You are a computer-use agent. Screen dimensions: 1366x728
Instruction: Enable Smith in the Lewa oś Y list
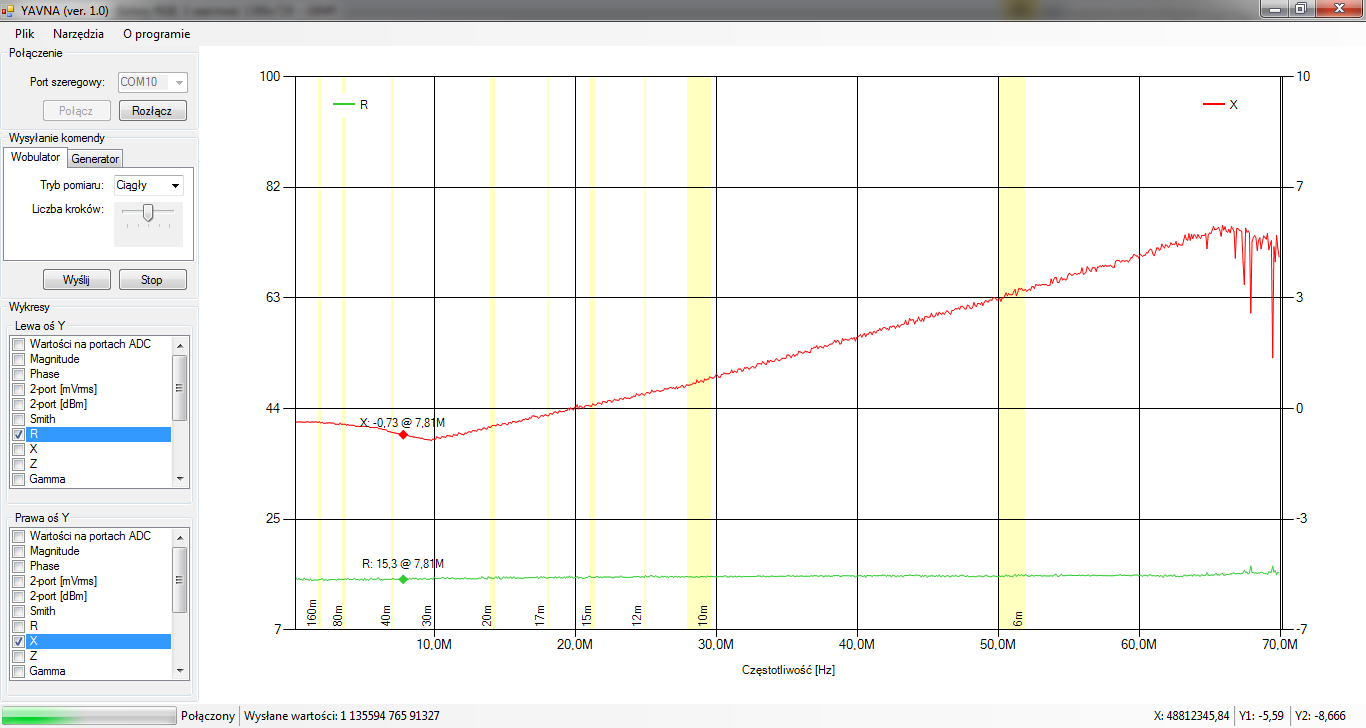[x=18, y=420]
